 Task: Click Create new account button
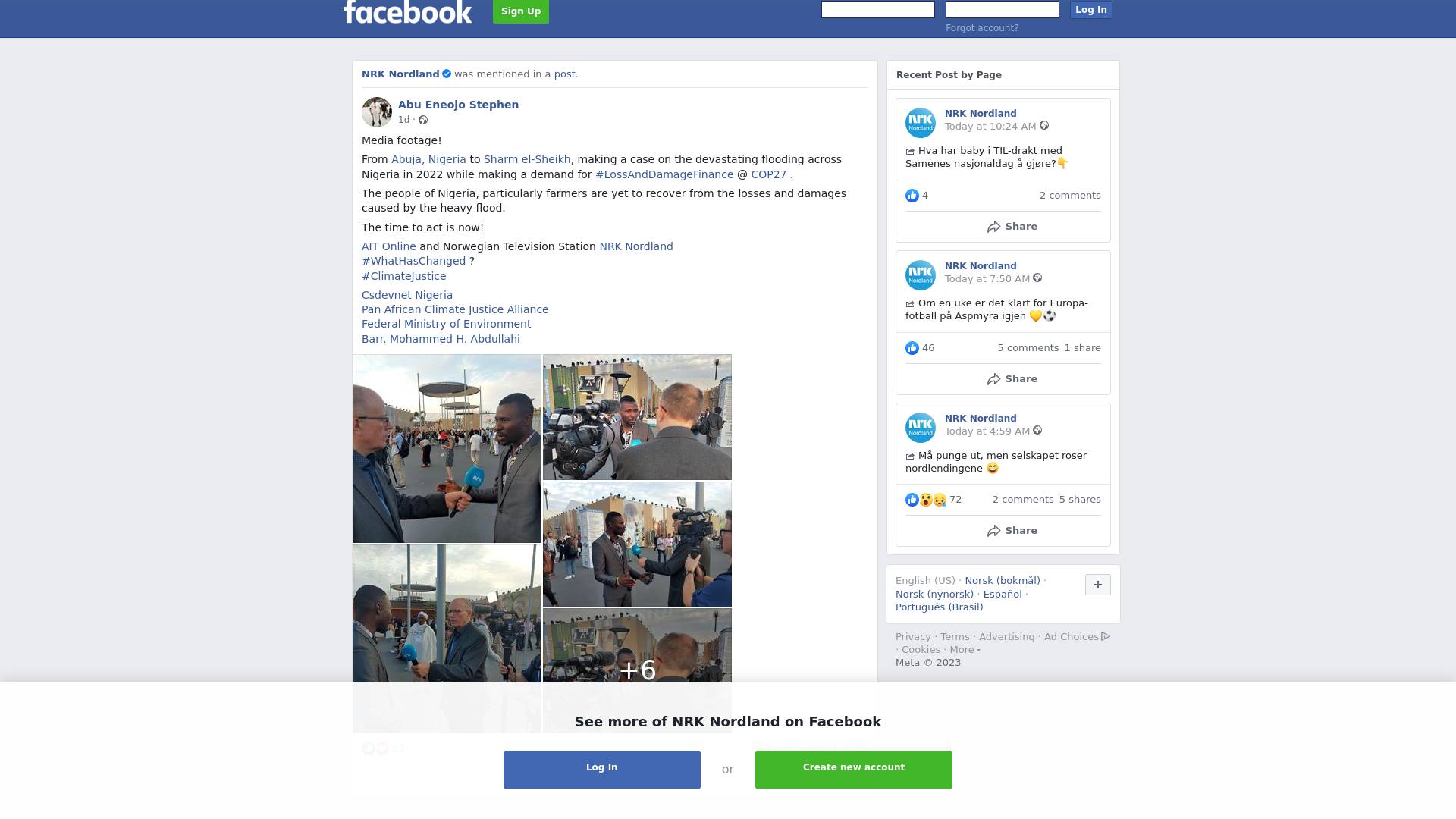click(854, 769)
